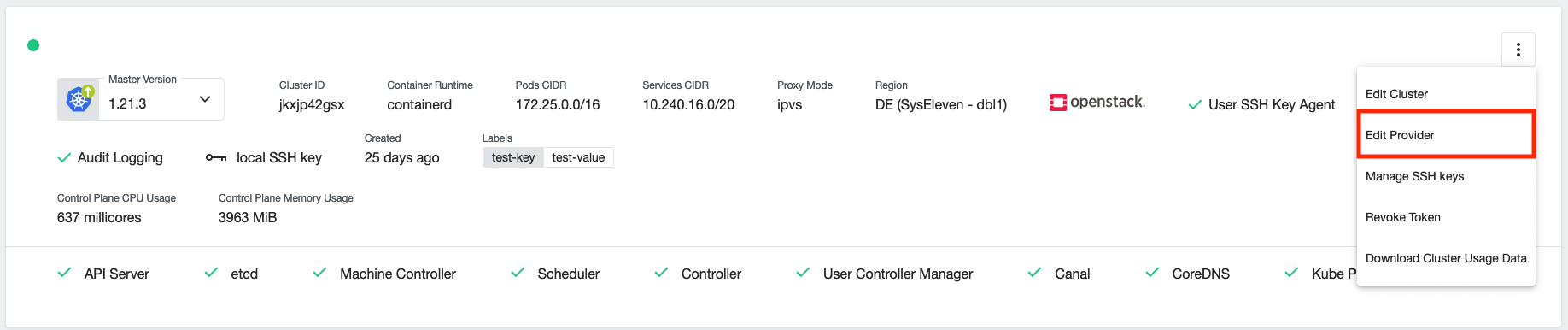
Task: Click the green cluster status dot
Action: click(33, 45)
